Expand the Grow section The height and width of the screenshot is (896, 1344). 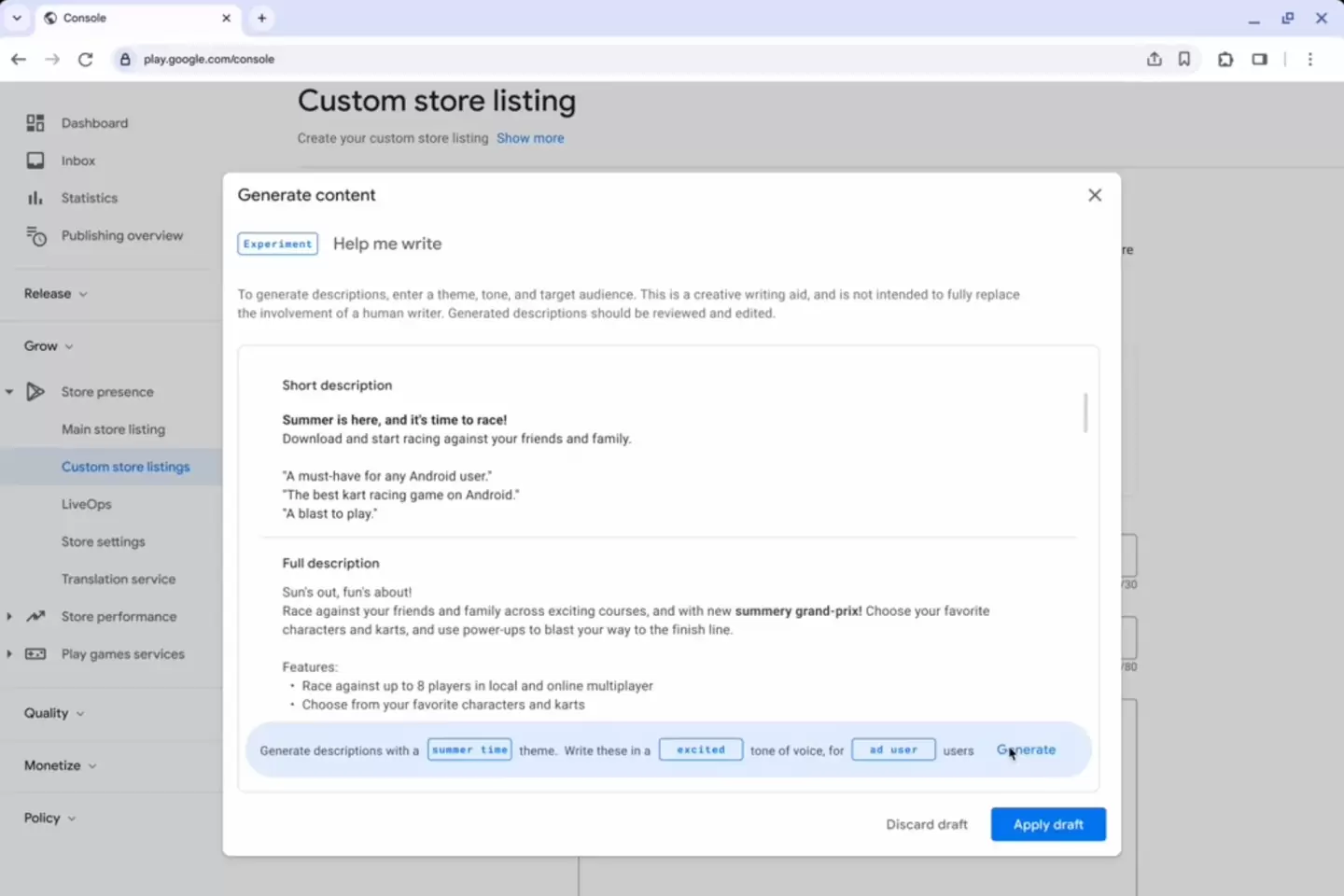pos(48,346)
